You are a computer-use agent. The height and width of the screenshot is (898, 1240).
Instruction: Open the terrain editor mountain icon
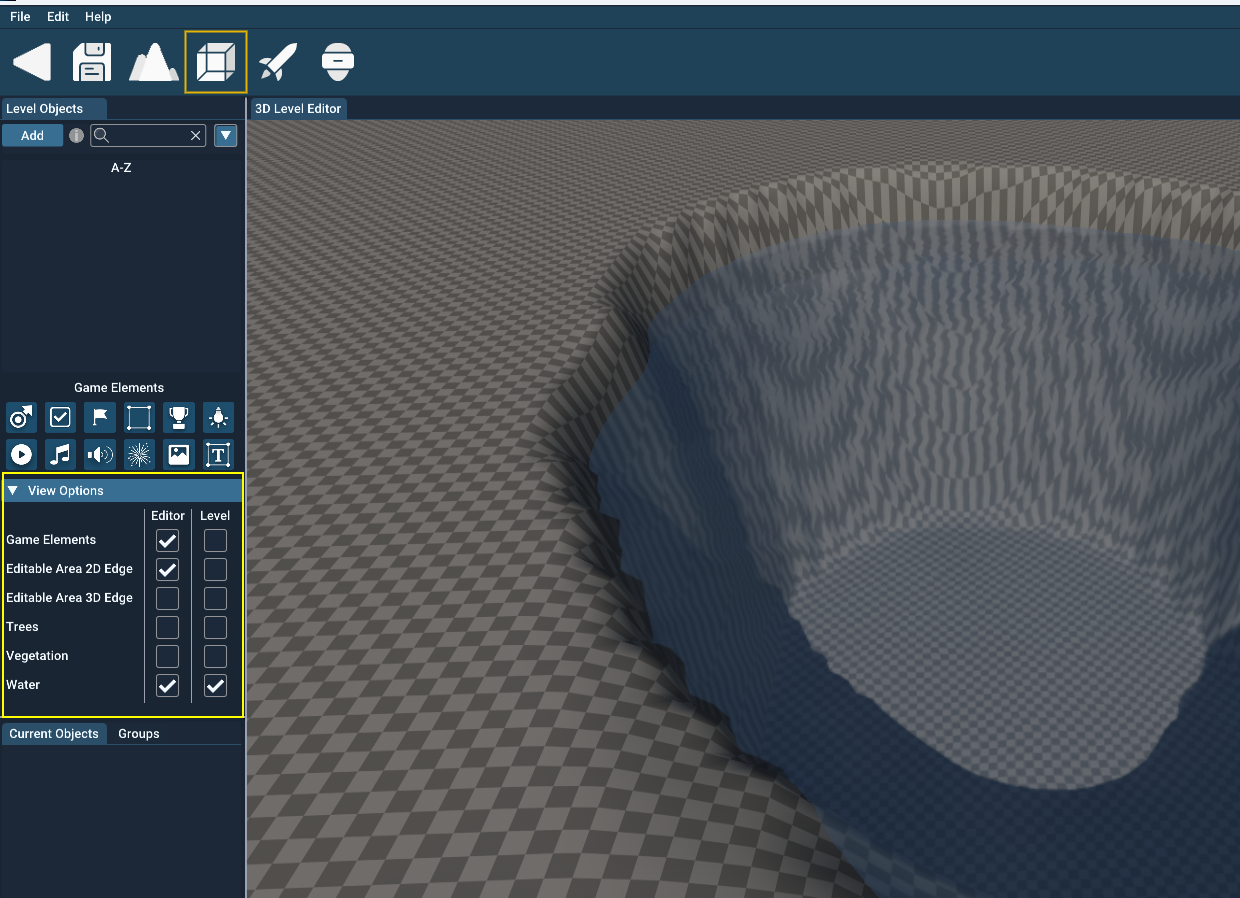pyautogui.click(x=154, y=61)
